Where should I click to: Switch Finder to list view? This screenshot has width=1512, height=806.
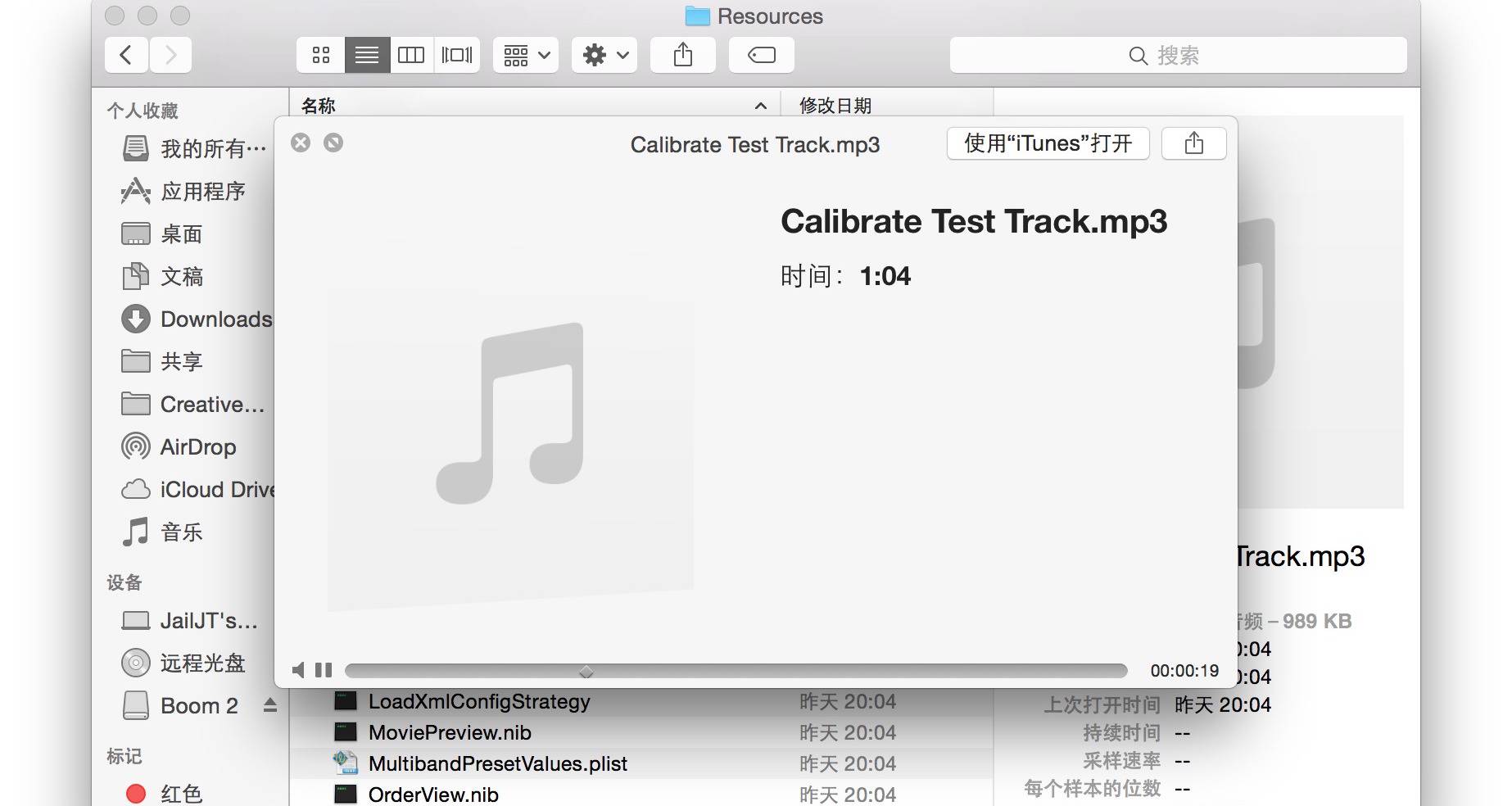[367, 55]
